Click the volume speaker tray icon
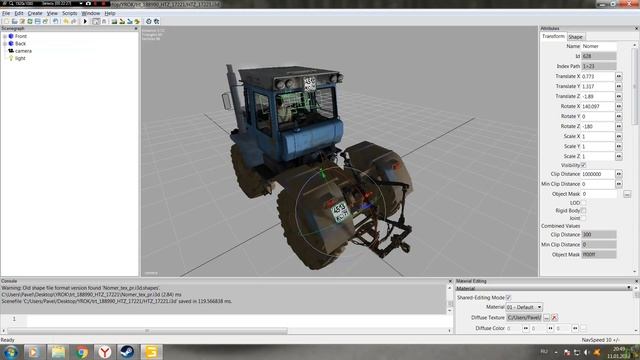Image resolution: width=640 pixels, height=360 pixels. (x=587, y=352)
